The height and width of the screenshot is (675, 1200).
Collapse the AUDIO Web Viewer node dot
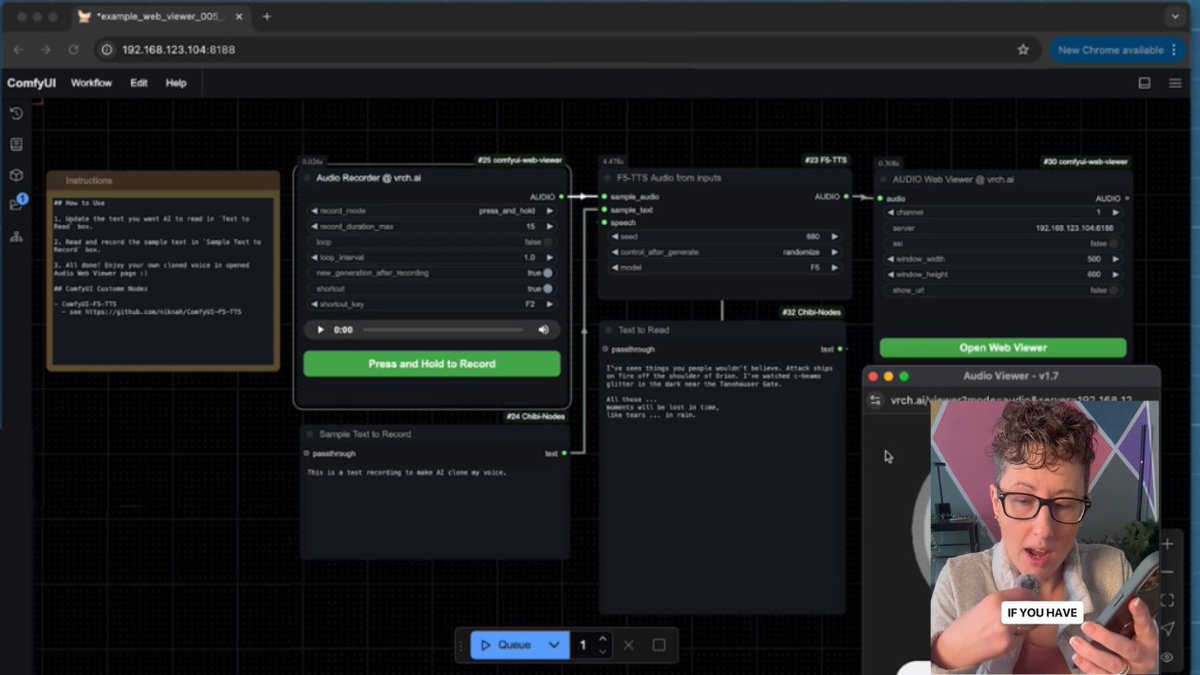coord(884,179)
